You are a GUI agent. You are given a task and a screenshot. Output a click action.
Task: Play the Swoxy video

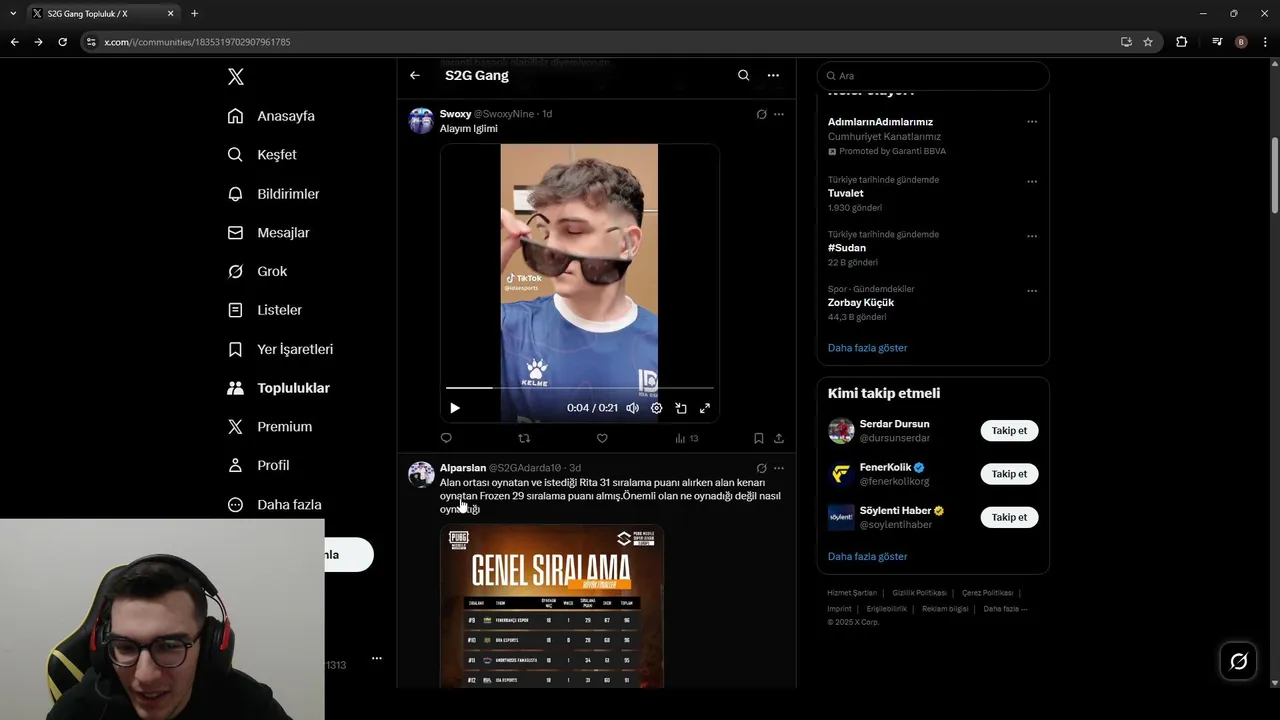coord(455,408)
